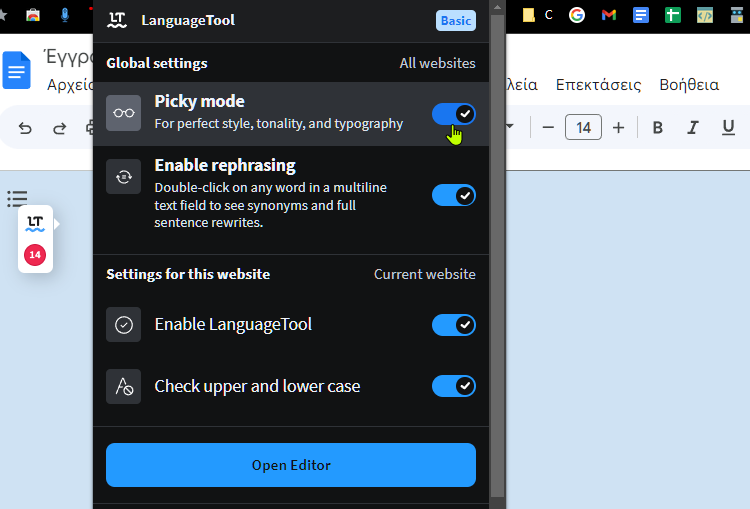750x509 pixels.
Task: Open the Google Docs bookmark icon
Action: pyautogui.click(x=640, y=15)
